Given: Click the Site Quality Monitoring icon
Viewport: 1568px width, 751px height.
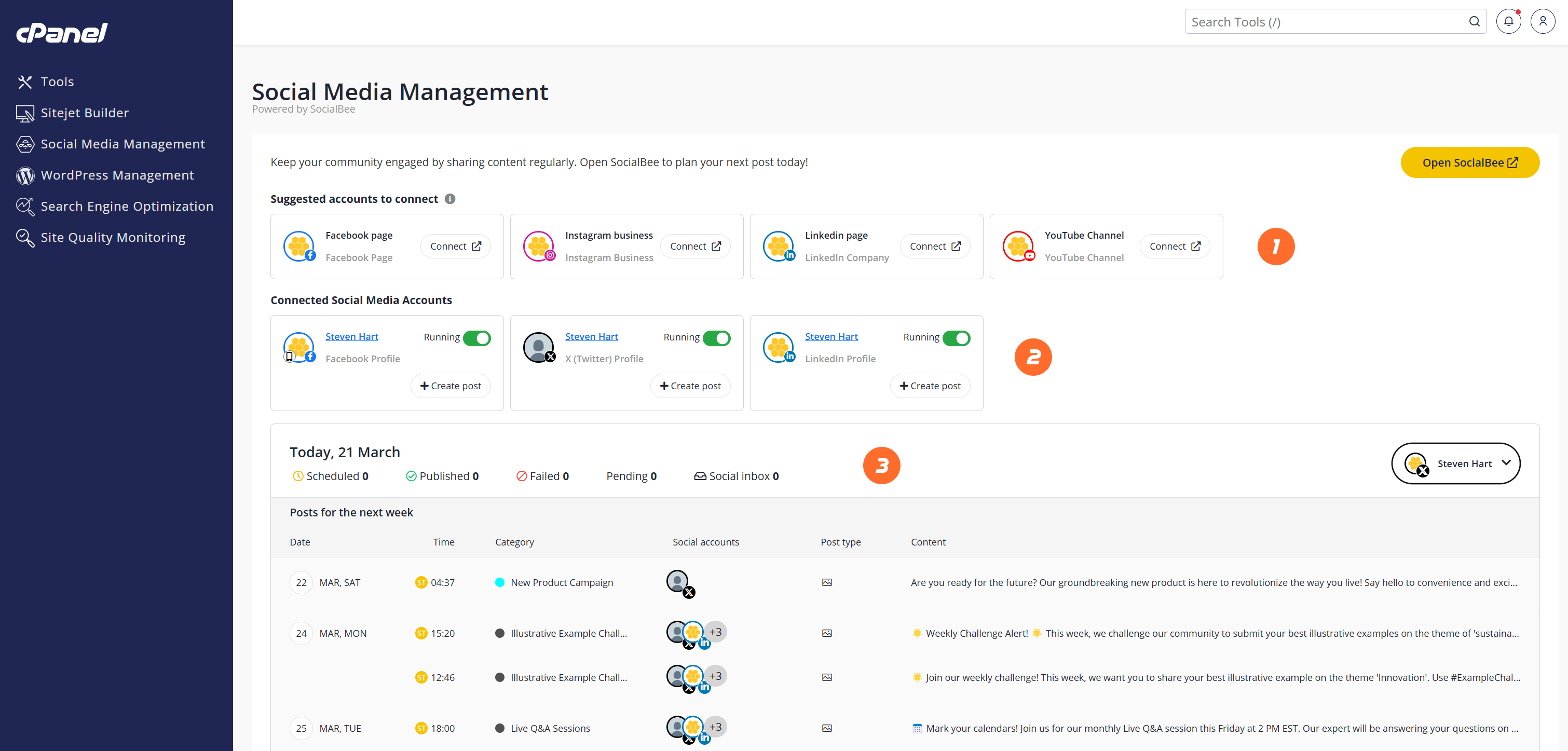Looking at the screenshot, I should coord(25,237).
